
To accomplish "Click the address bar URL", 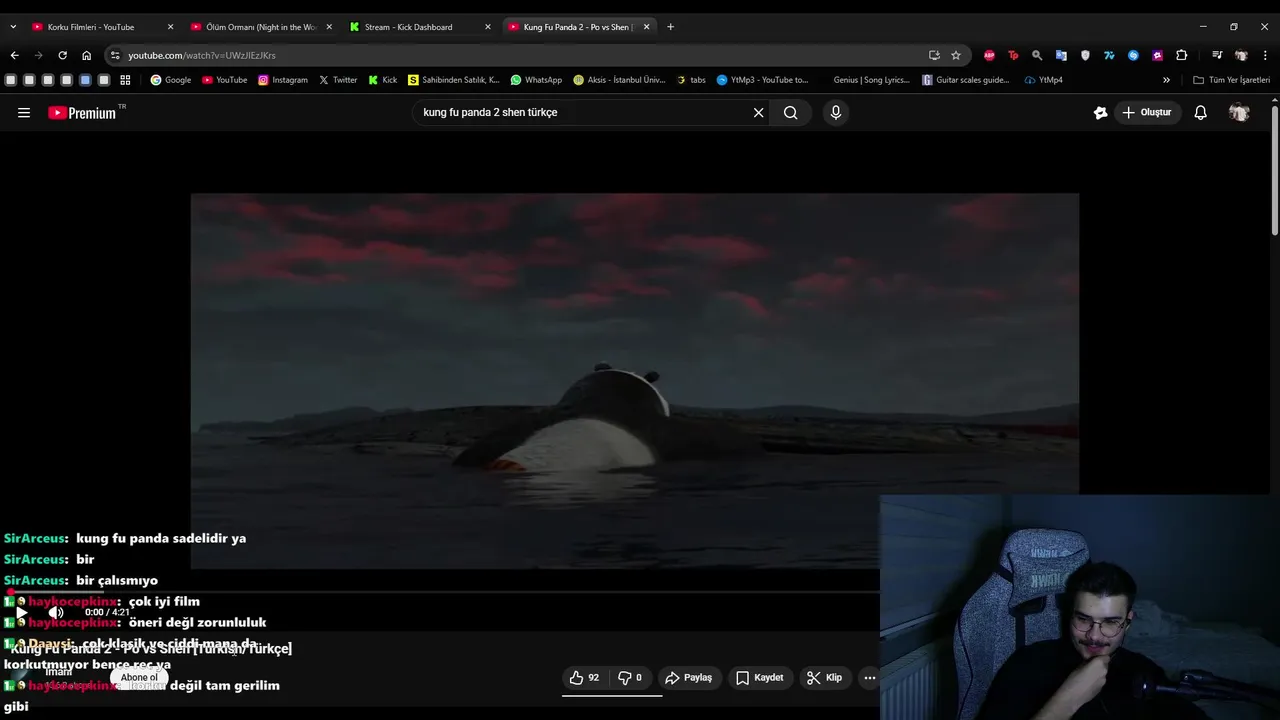I will [202, 55].
